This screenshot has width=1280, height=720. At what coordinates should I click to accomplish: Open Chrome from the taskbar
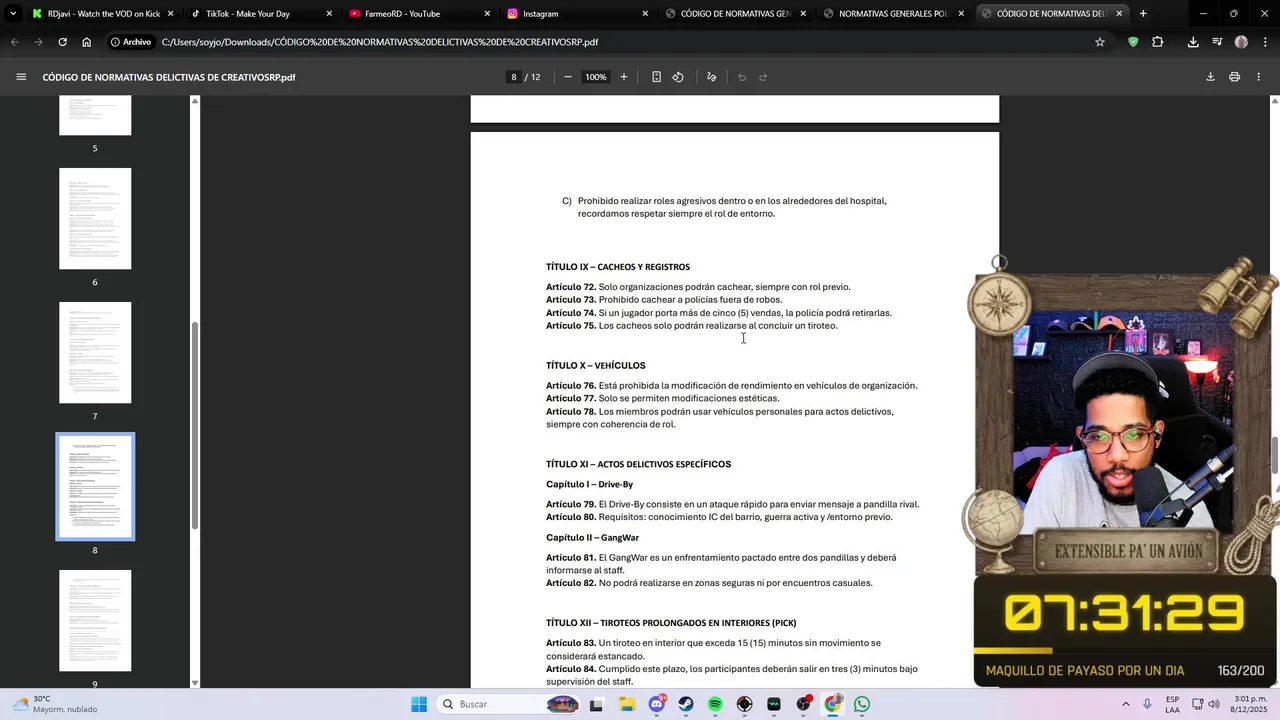click(x=833, y=704)
